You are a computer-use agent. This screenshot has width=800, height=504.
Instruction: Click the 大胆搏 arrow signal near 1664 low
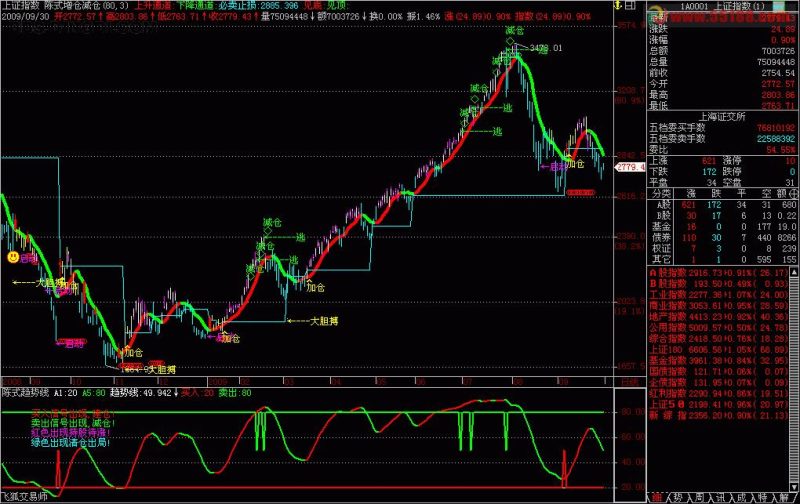(x=162, y=369)
